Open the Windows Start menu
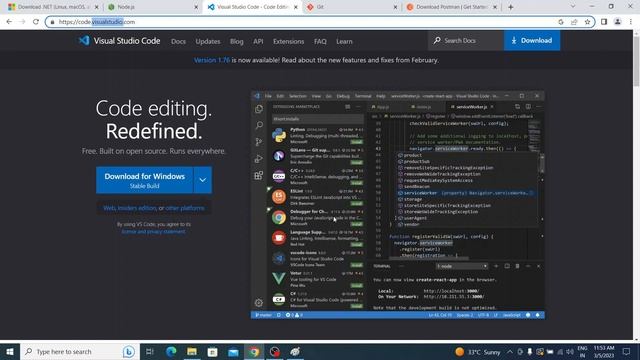The width and height of the screenshot is (640, 360). 9,351
